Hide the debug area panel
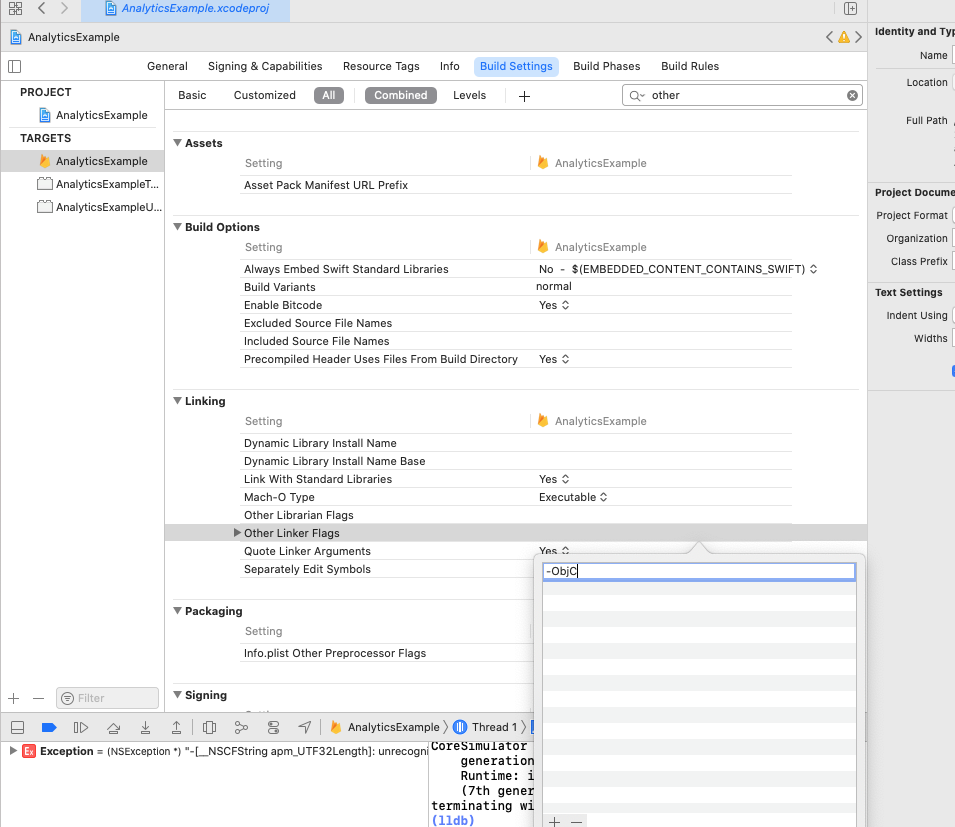 [17, 727]
